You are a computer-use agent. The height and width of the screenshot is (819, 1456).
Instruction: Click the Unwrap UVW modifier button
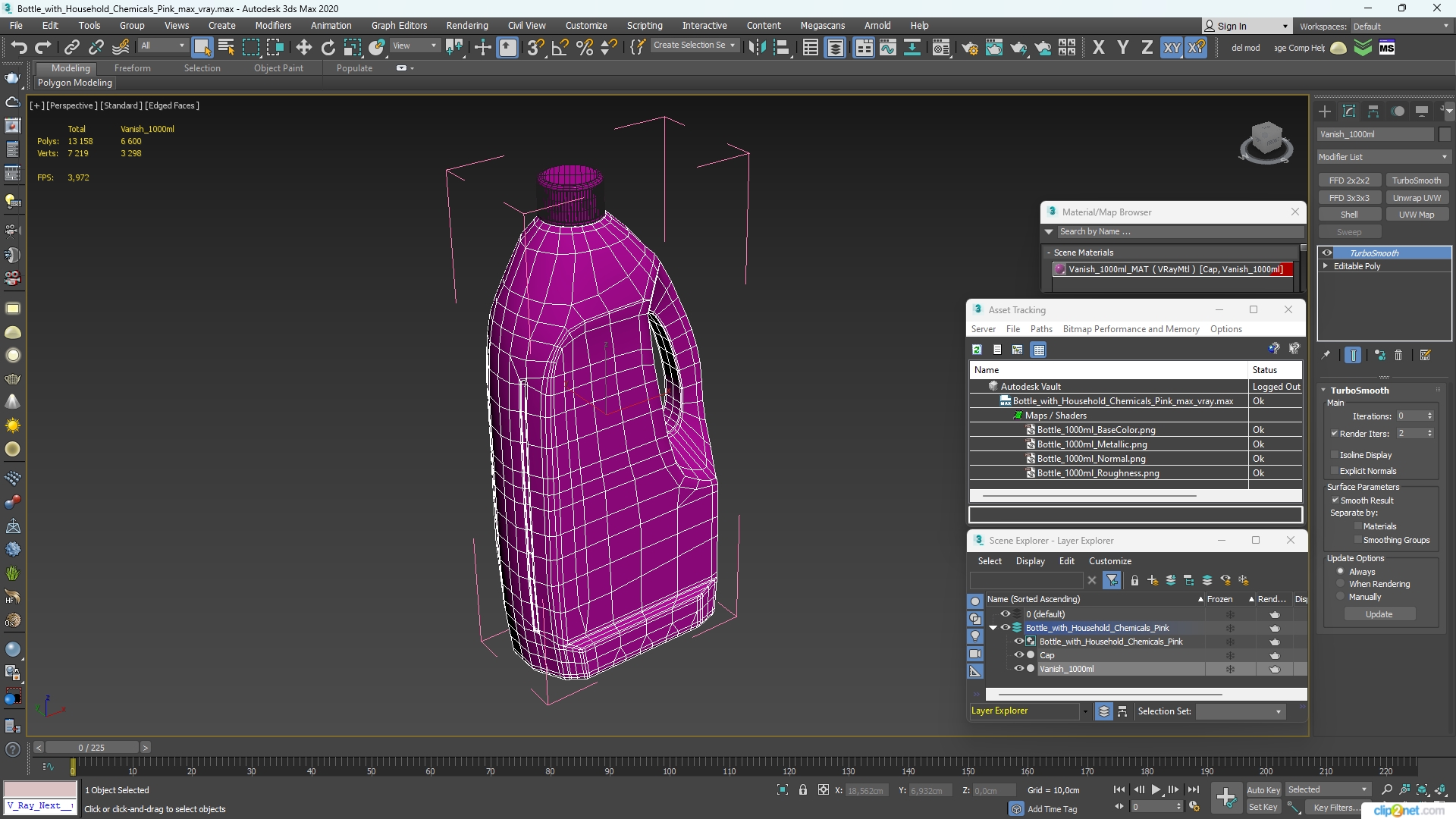[1416, 197]
